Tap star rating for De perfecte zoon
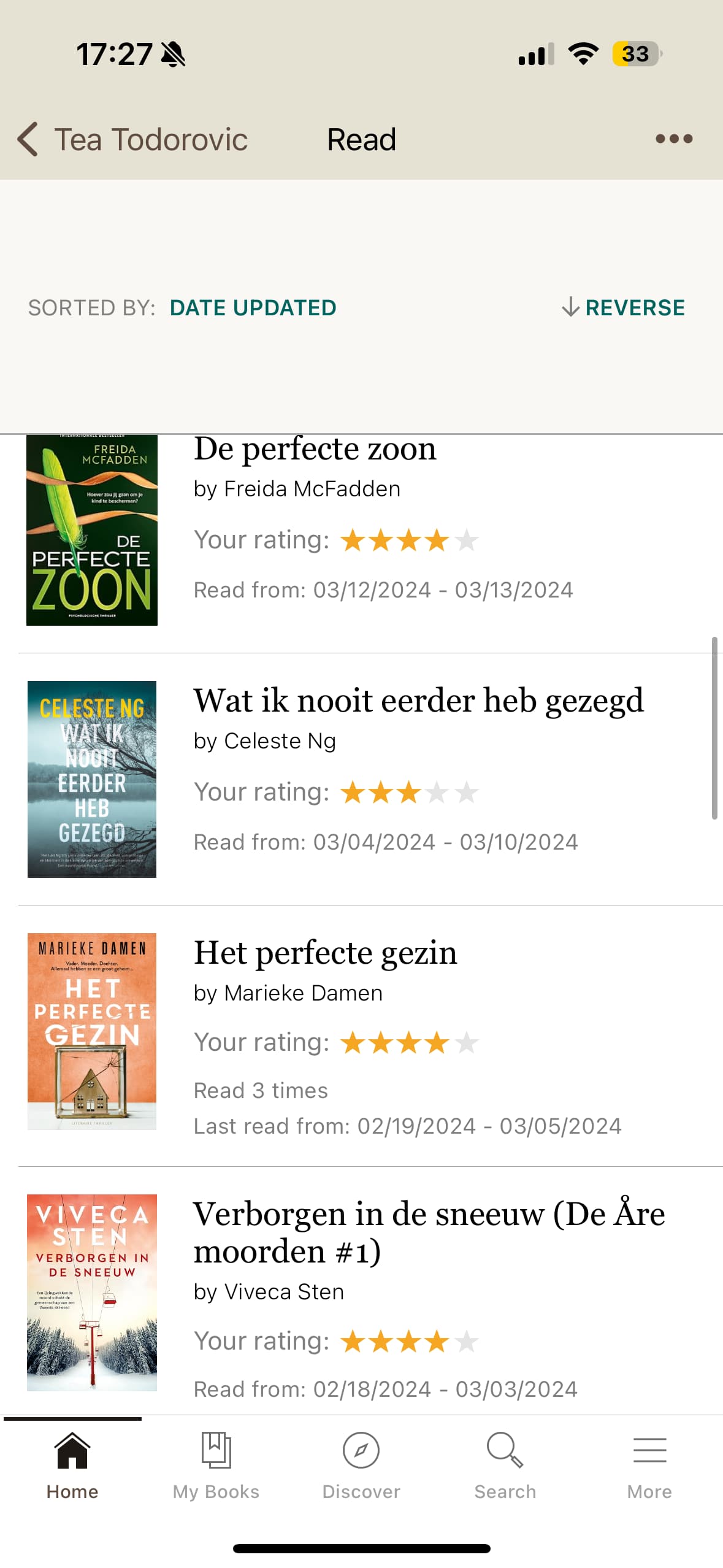Screen dimensions: 723x1568 [409, 540]
